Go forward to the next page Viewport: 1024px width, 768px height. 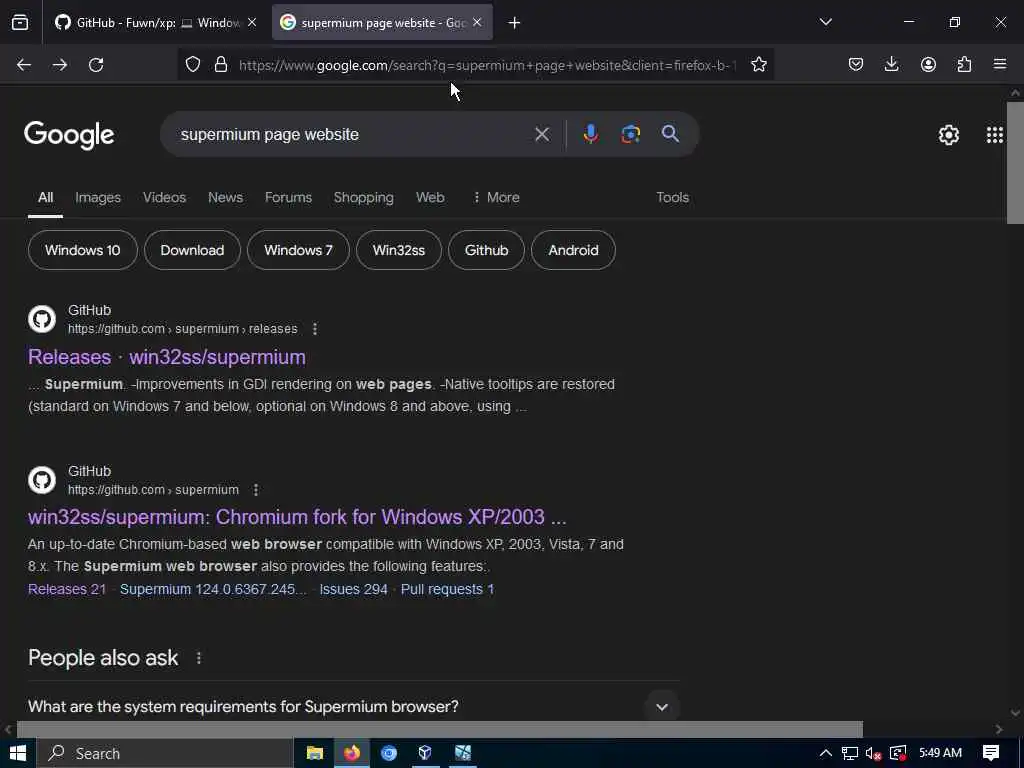(60, 65)
